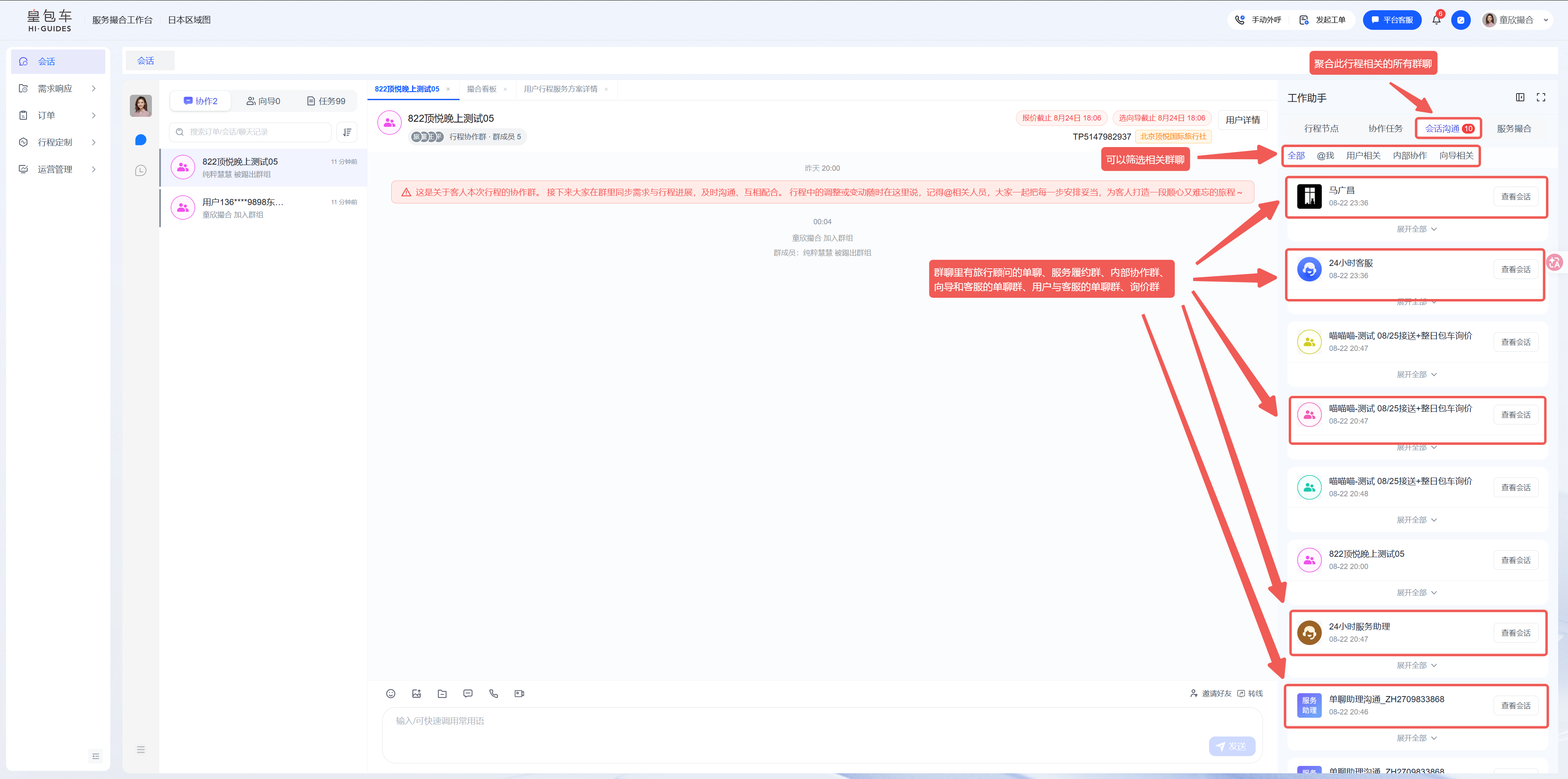Filter conversations by 用户相关

click(1363, 156)
